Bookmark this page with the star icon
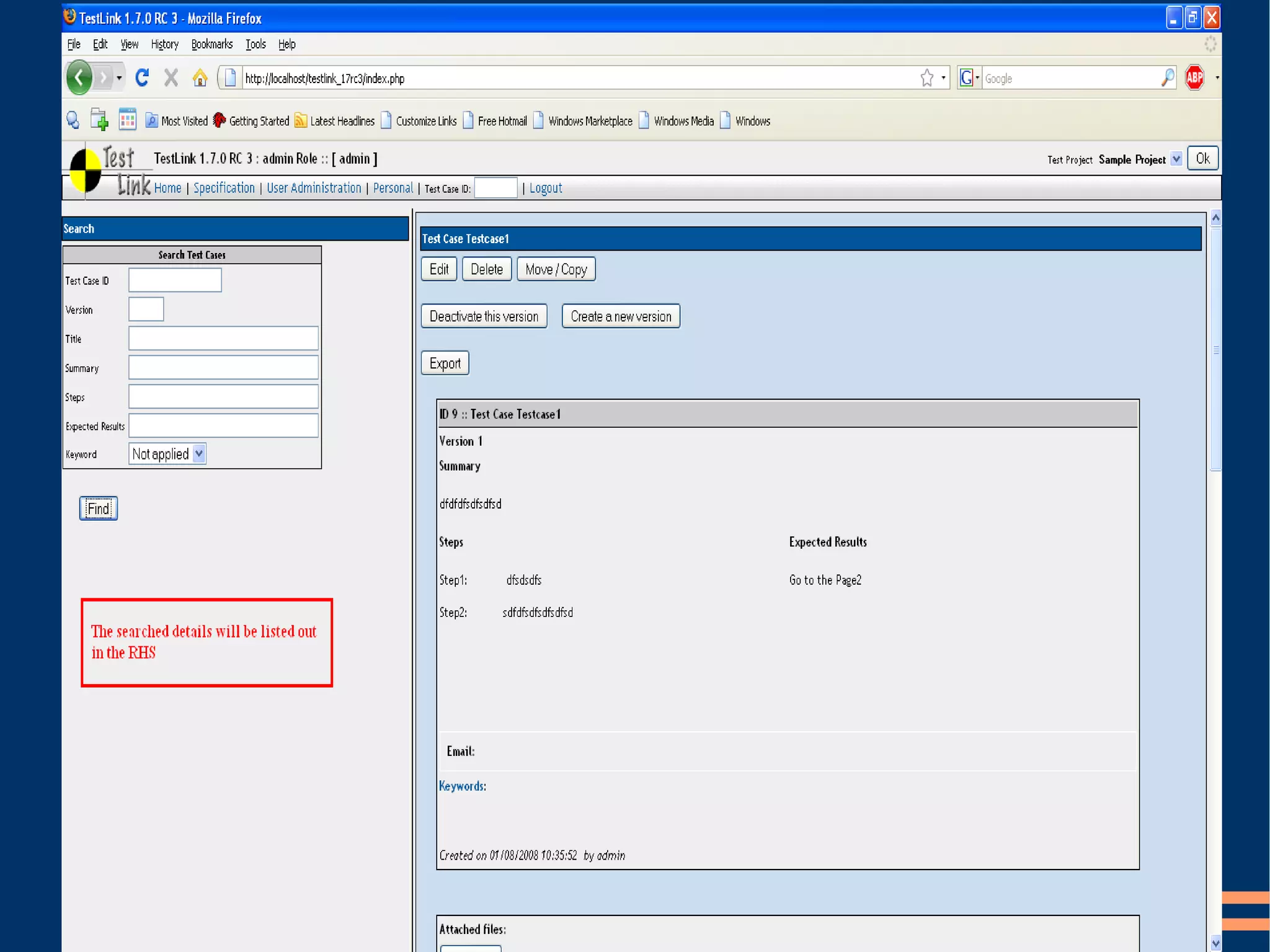The width and height of the screenshot is (1270, 952). tap(926, 78)
